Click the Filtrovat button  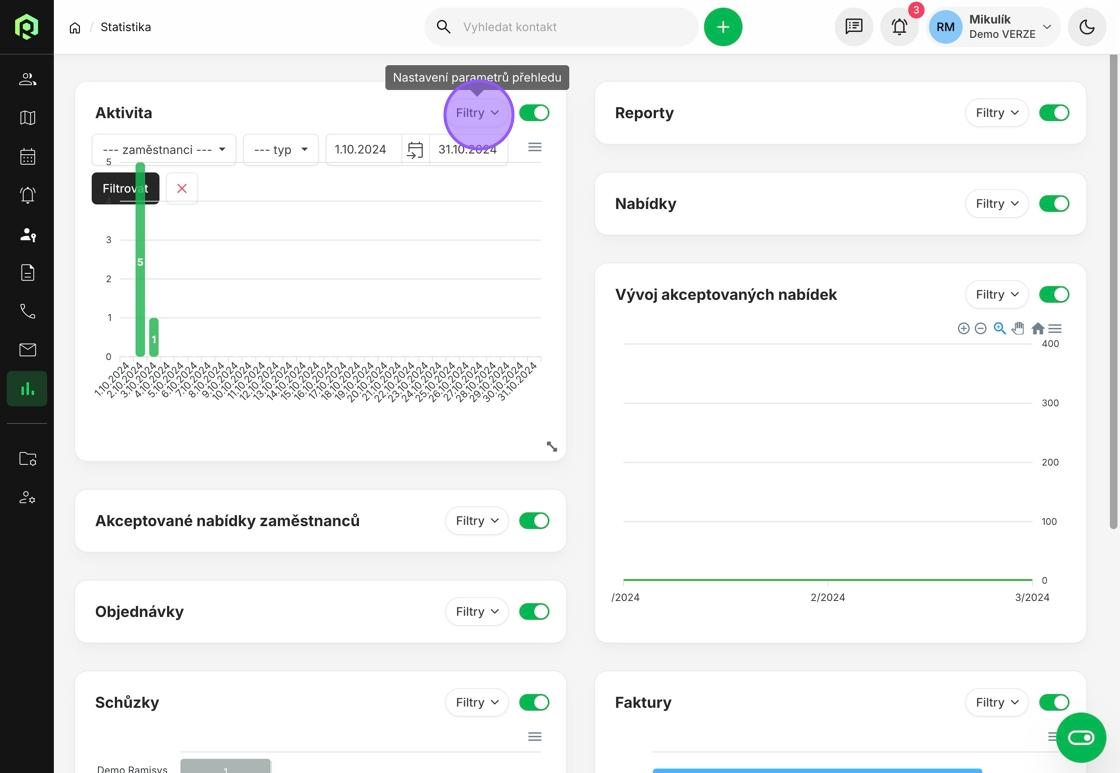pos(125,189)
